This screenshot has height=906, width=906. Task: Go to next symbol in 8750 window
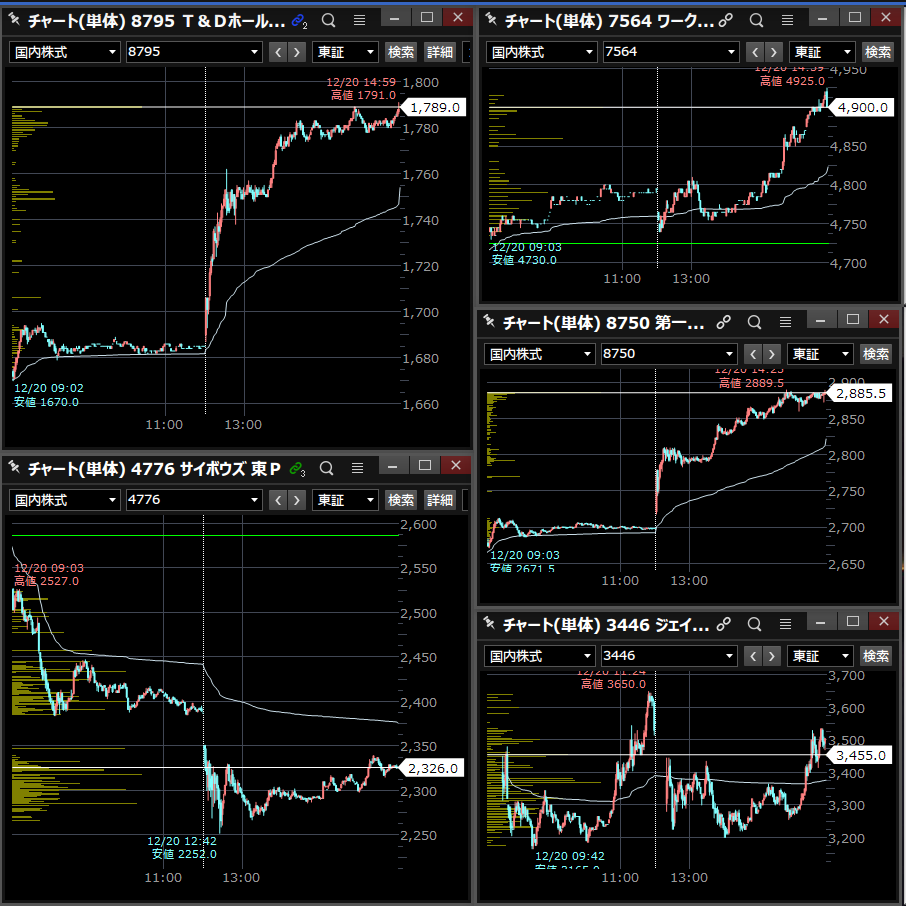[771, 354]
